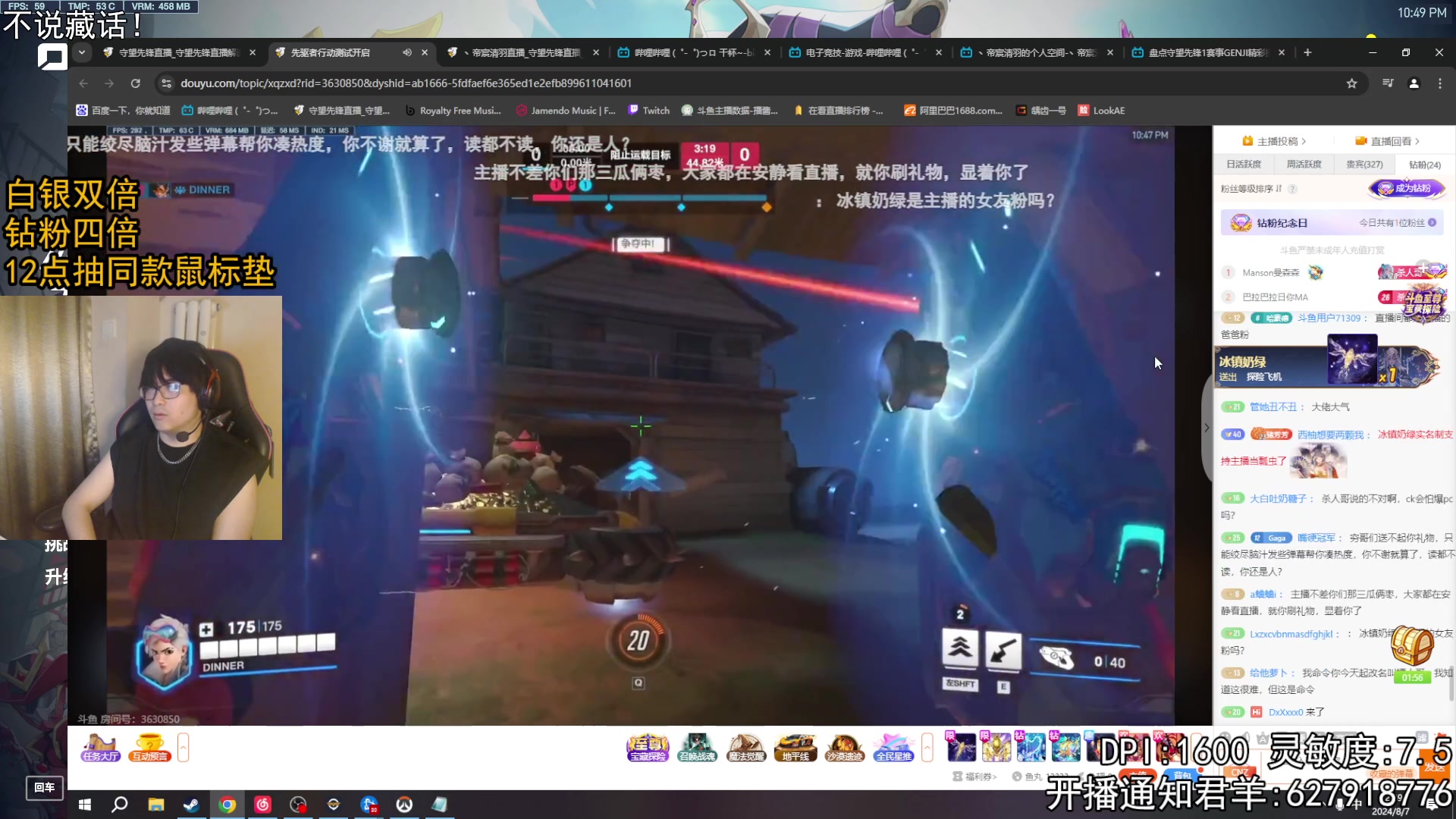
Task: Open Overwatch icon on the taskbar
Action: [x=404, y=805]
